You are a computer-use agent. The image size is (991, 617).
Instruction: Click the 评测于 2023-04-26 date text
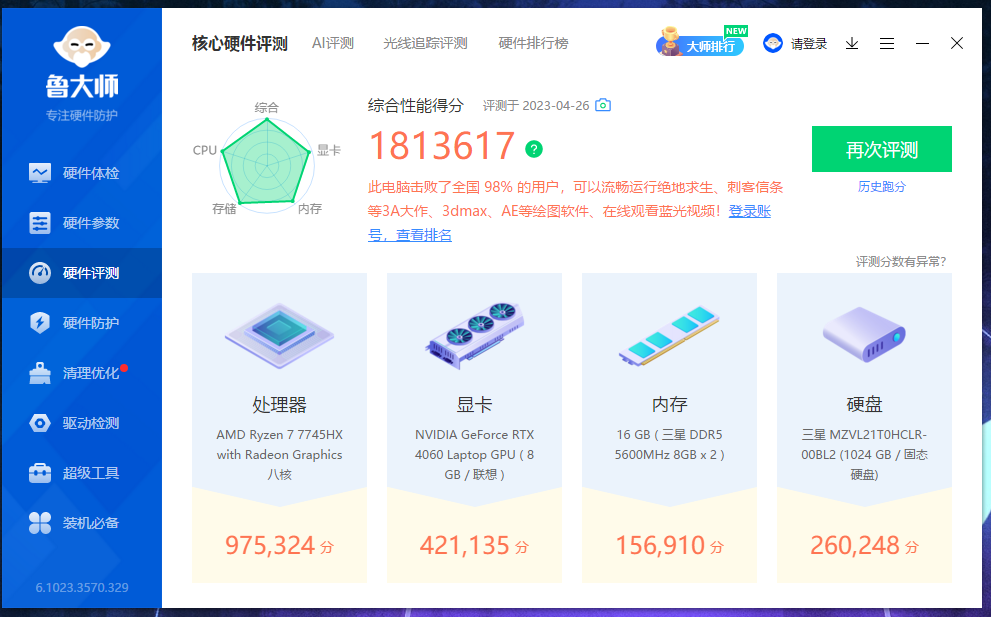tap(536, 106)
